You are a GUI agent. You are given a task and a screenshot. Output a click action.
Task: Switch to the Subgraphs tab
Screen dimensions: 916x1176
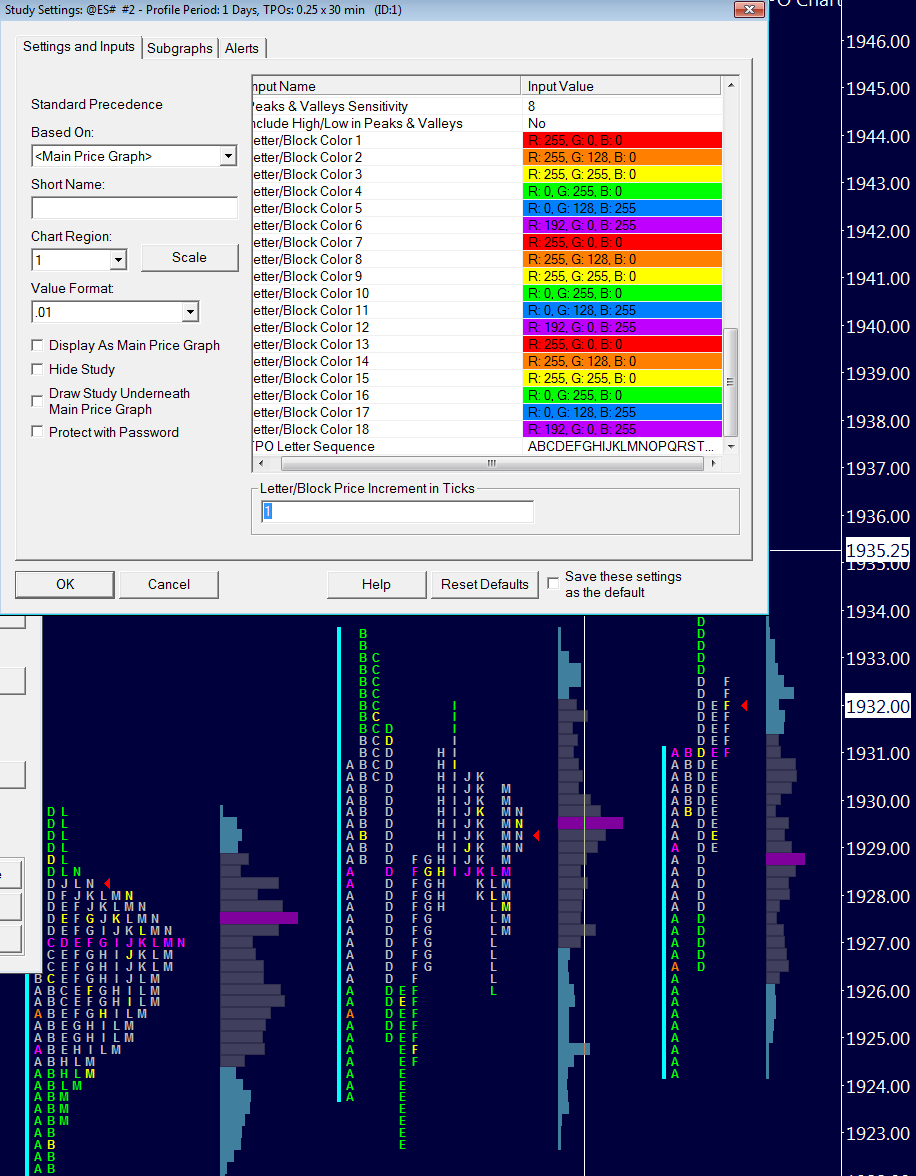coord(180,48)
